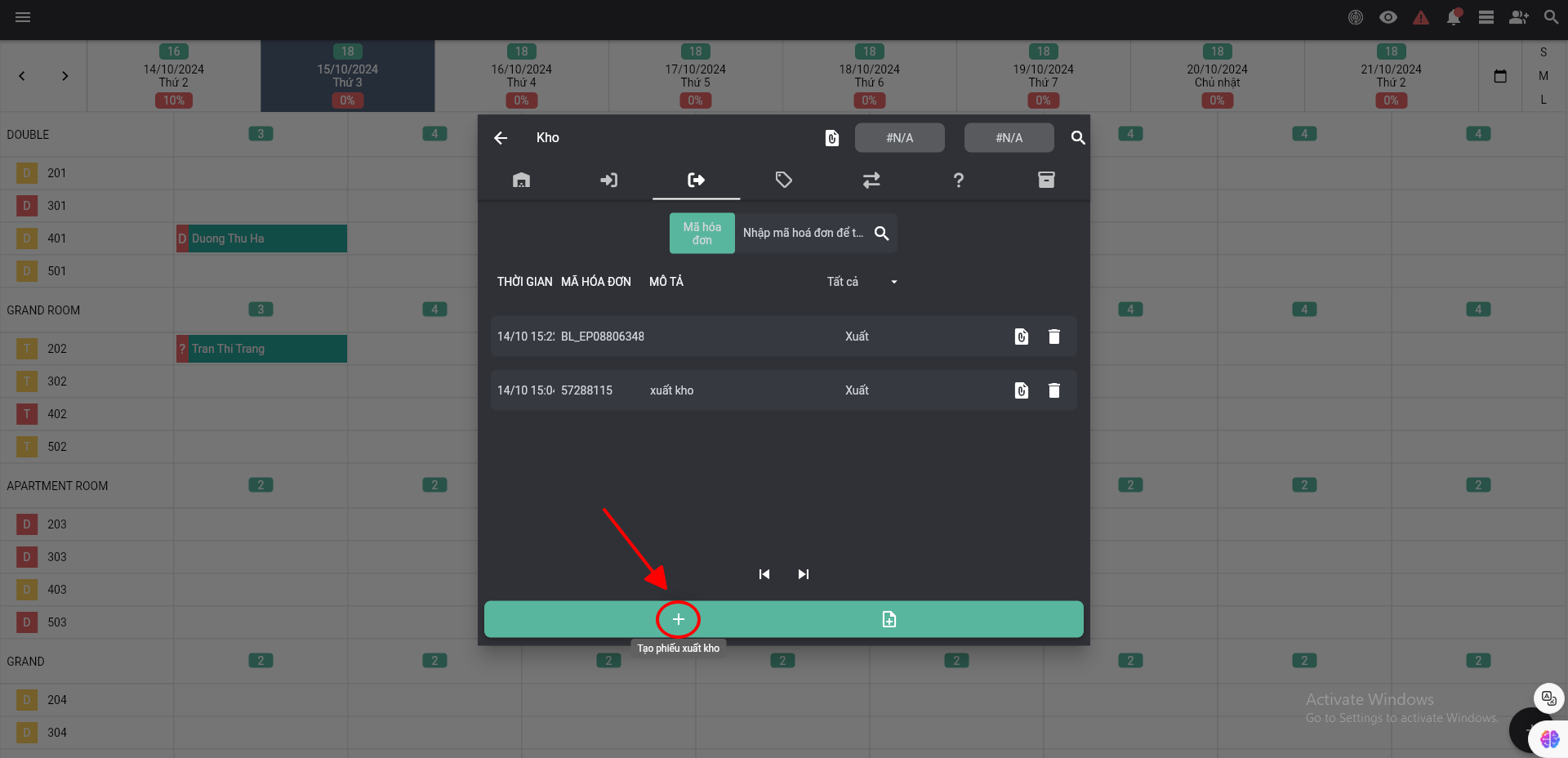The width and height of the screenshot is (1568, 758).
Task: Select room 402 in the room list
Action: pyautogui.click(x=57, y=414)
